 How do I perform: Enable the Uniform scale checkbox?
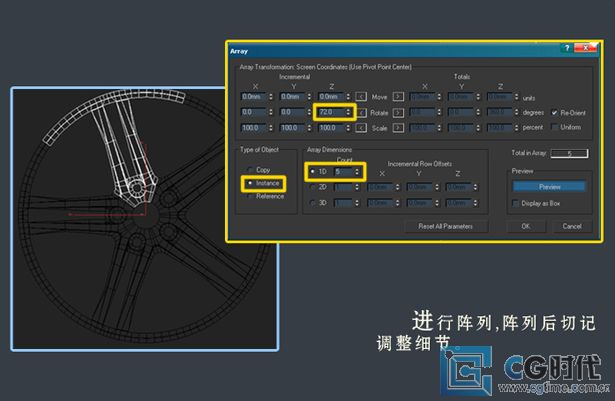click(554, 128)
